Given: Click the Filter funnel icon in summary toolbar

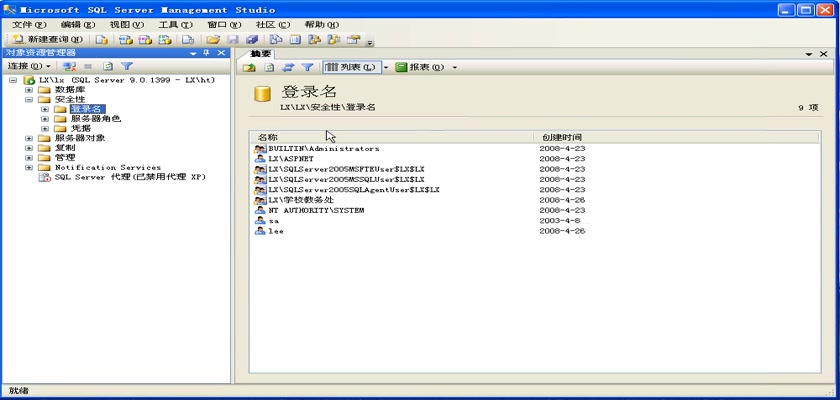Looking at the screenshot, I should [x=307, y=67].
